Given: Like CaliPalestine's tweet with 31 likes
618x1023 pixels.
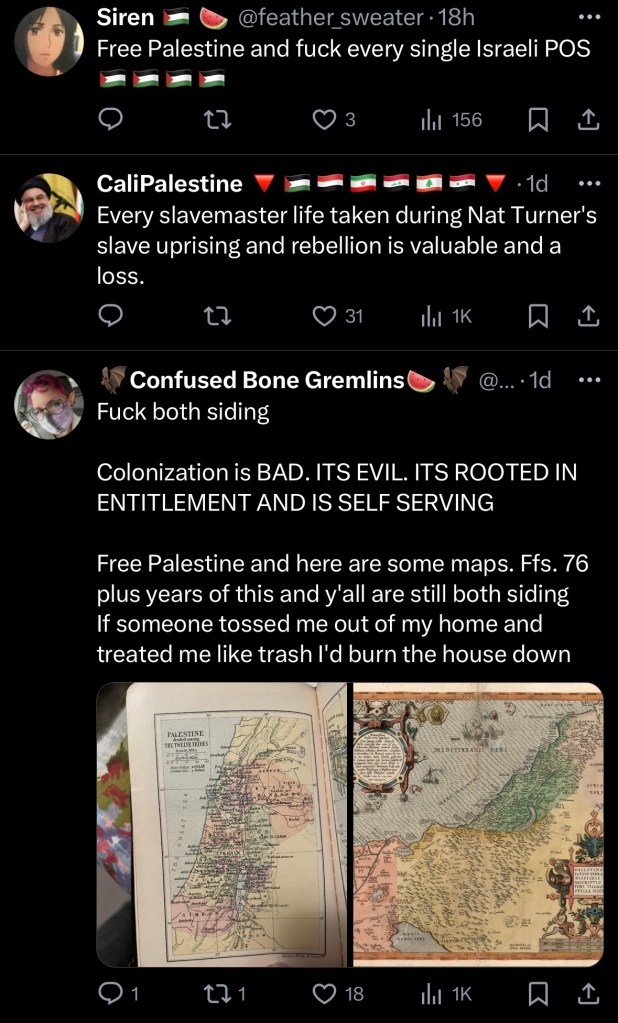Looking at the screenshot, I should tap(324, 316).
